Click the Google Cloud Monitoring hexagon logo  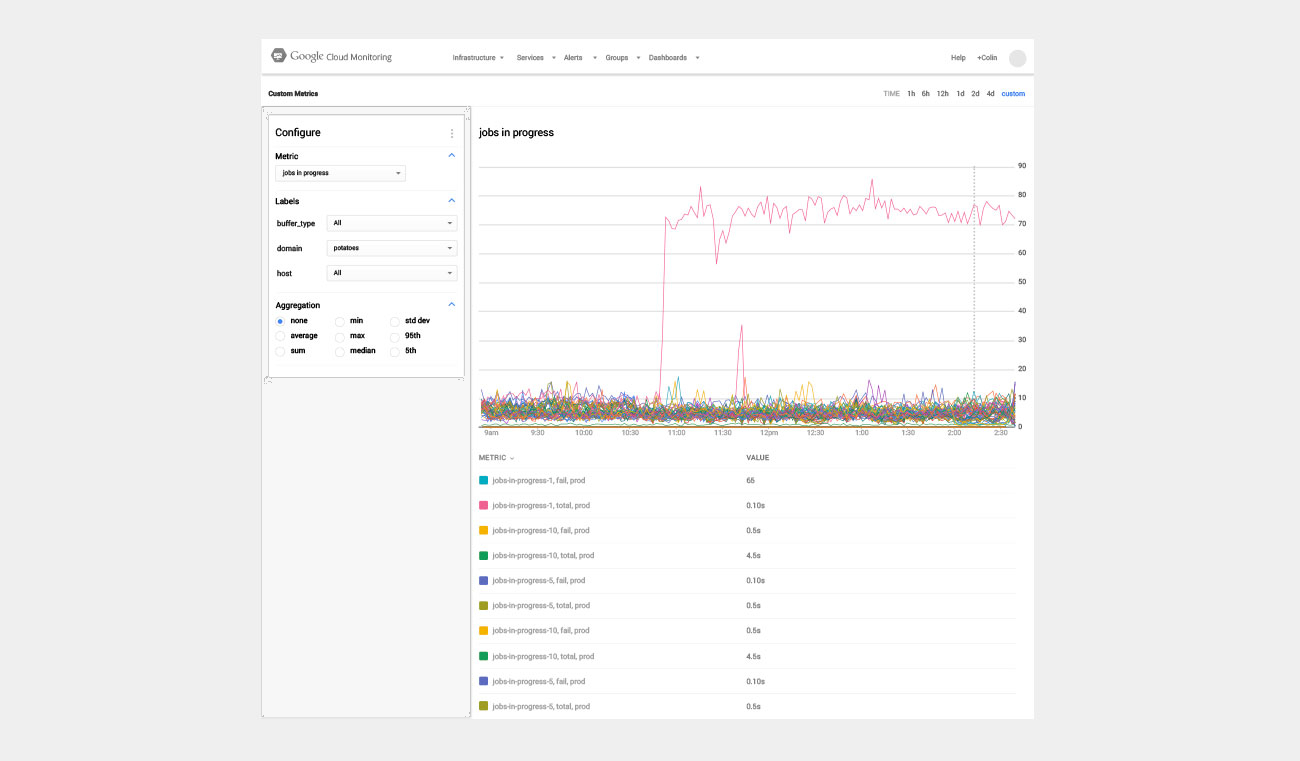(279, 56)
